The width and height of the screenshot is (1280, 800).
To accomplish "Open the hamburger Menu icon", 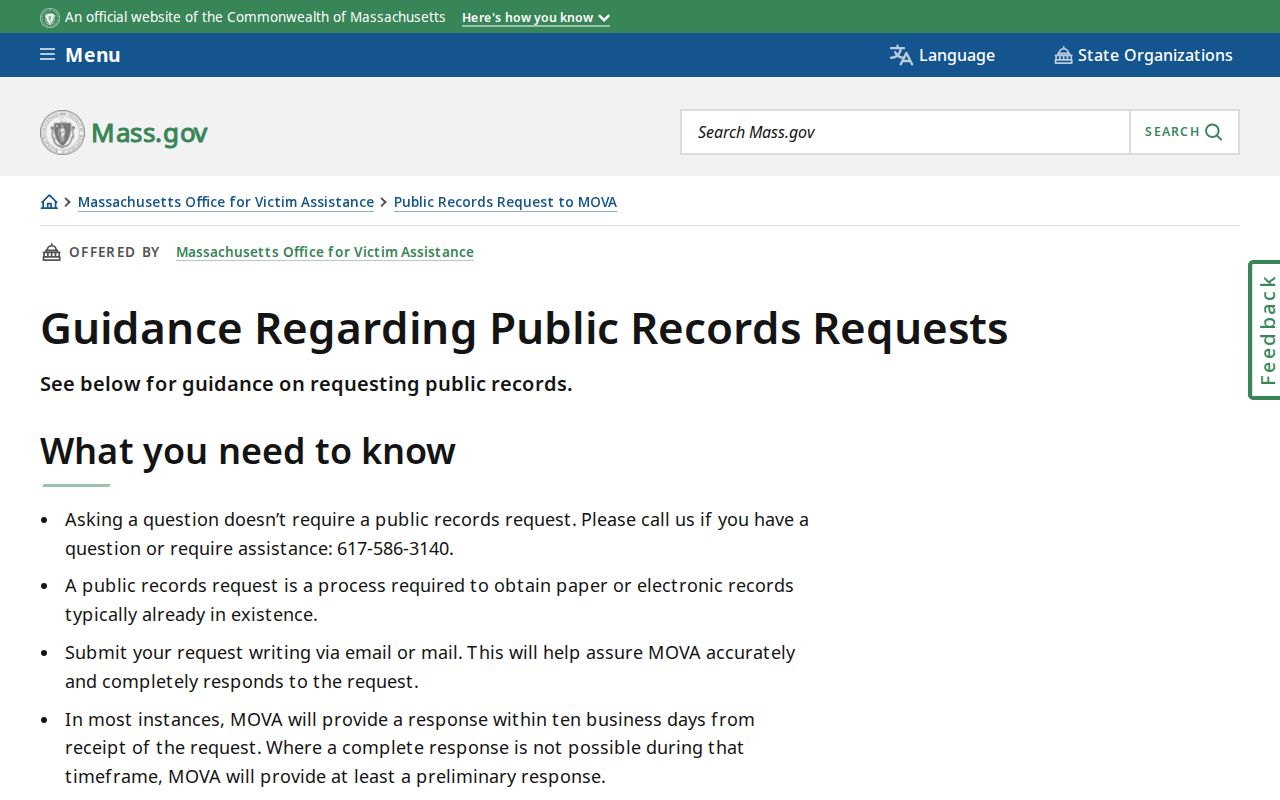I will pos(47,54).
